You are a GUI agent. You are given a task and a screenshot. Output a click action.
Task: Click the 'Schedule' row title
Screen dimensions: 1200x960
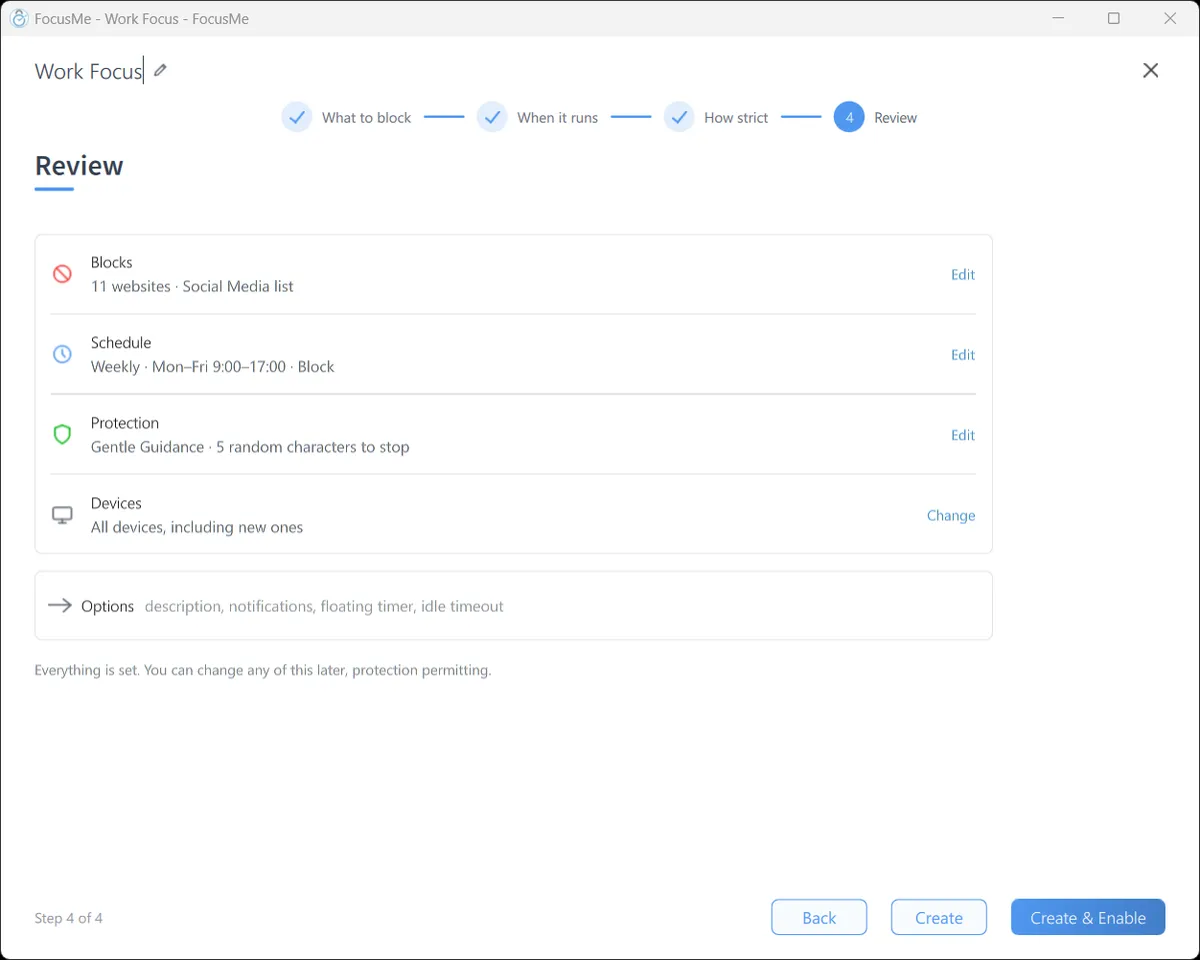(121, 342)
